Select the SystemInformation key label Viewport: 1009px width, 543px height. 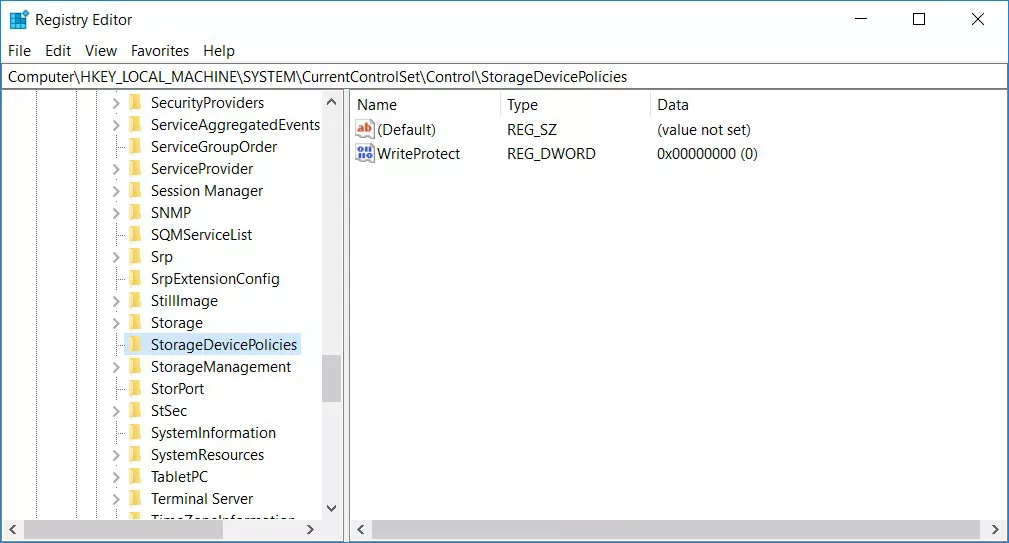[x=213, y=433]
